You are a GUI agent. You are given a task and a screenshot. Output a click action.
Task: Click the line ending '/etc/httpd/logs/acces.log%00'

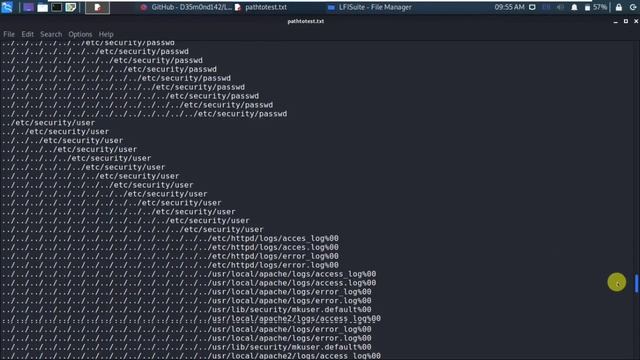pos(170,247)
